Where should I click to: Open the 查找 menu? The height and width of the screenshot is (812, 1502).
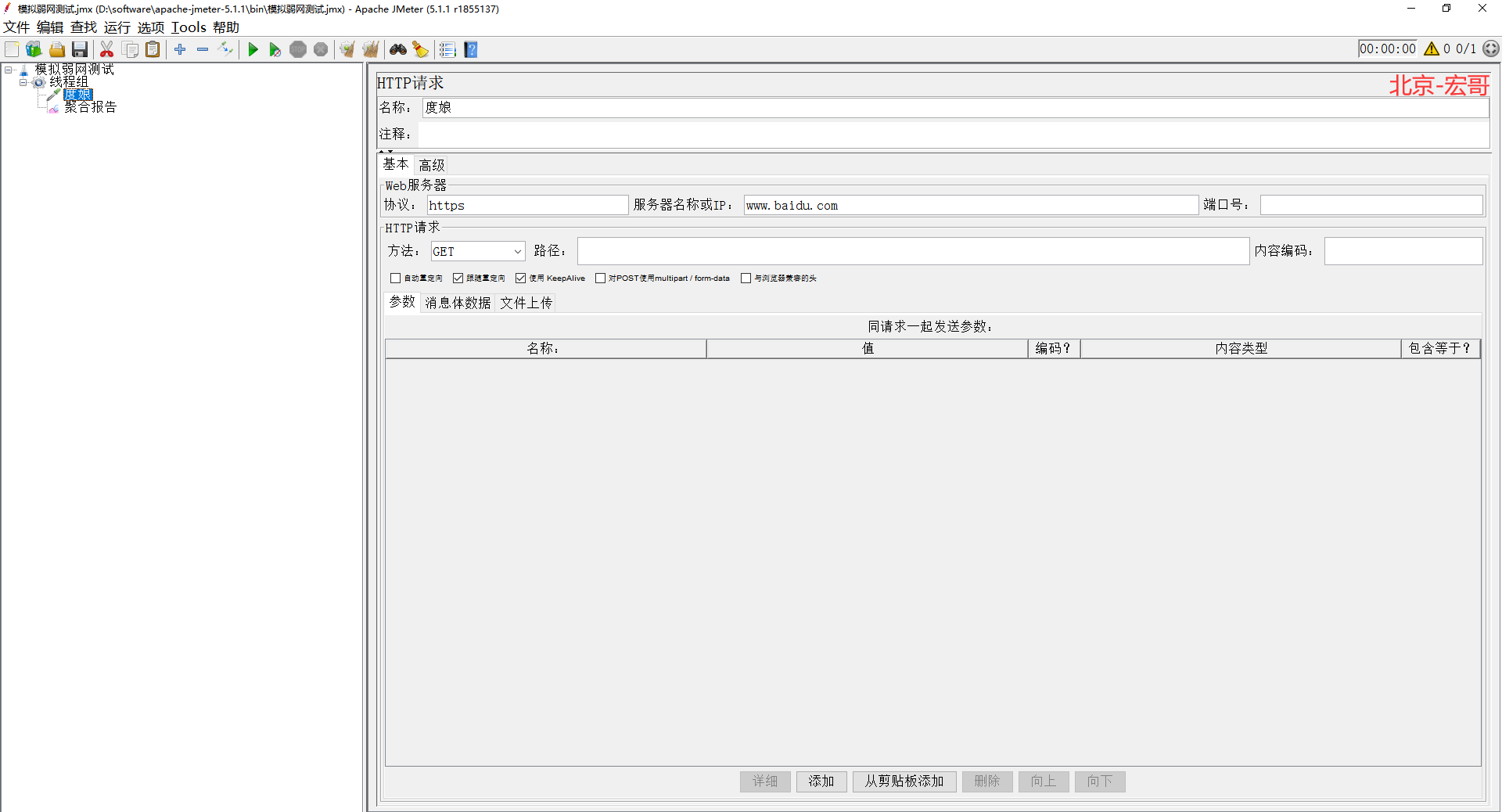click(x=84, y=27)
